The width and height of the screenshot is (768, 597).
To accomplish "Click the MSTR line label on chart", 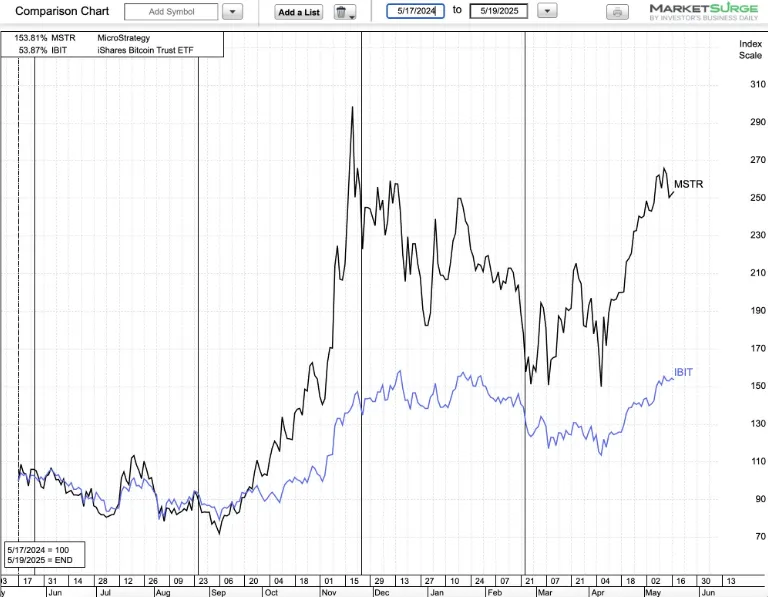I will (688, 184).
